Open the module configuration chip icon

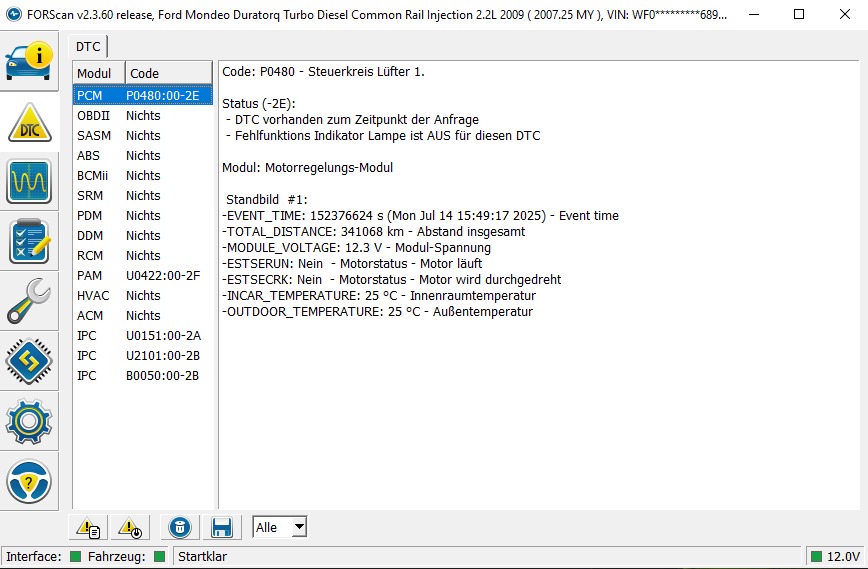29,361
